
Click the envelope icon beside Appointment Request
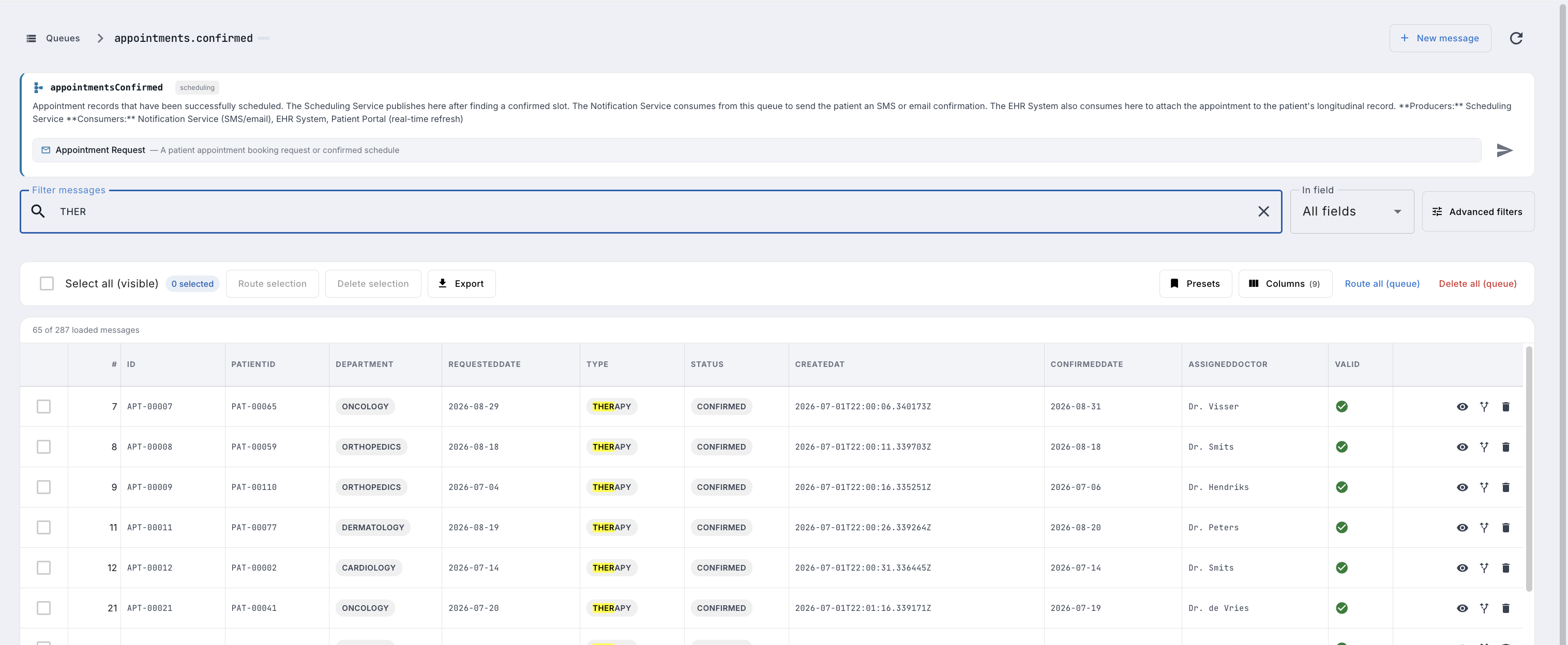[46, 150]
